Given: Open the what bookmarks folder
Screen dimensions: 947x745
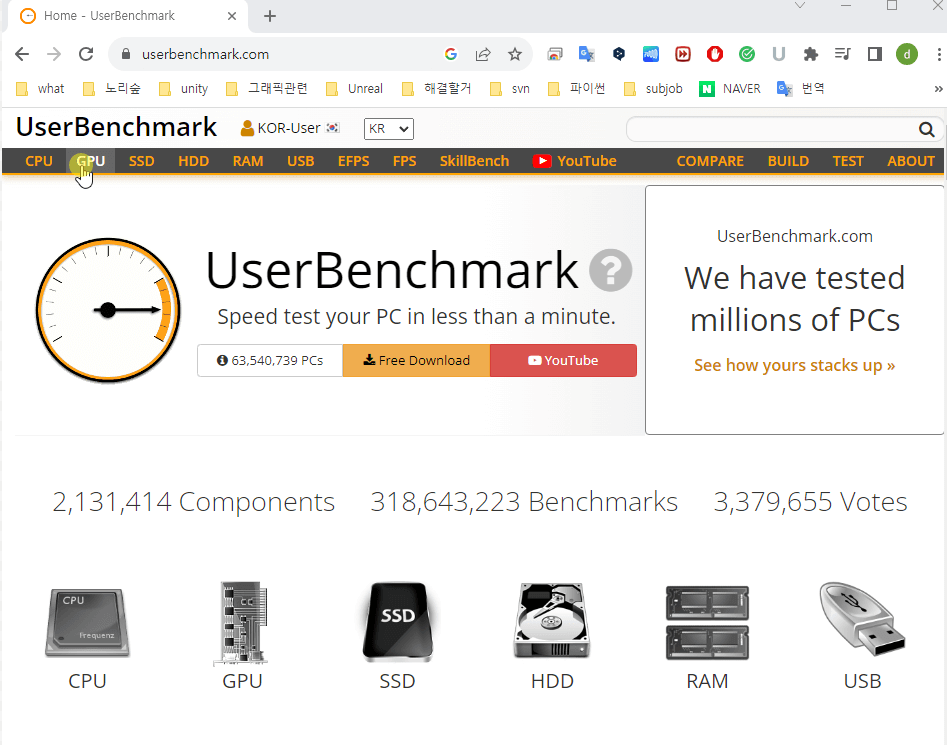Looking at the screenshot, I should coord(40,89).
